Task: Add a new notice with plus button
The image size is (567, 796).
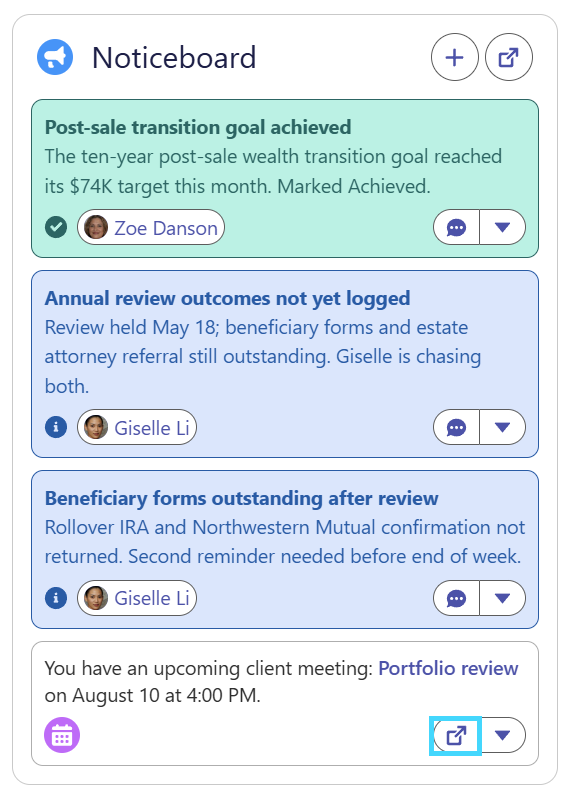Action: [x=454, y=57]
